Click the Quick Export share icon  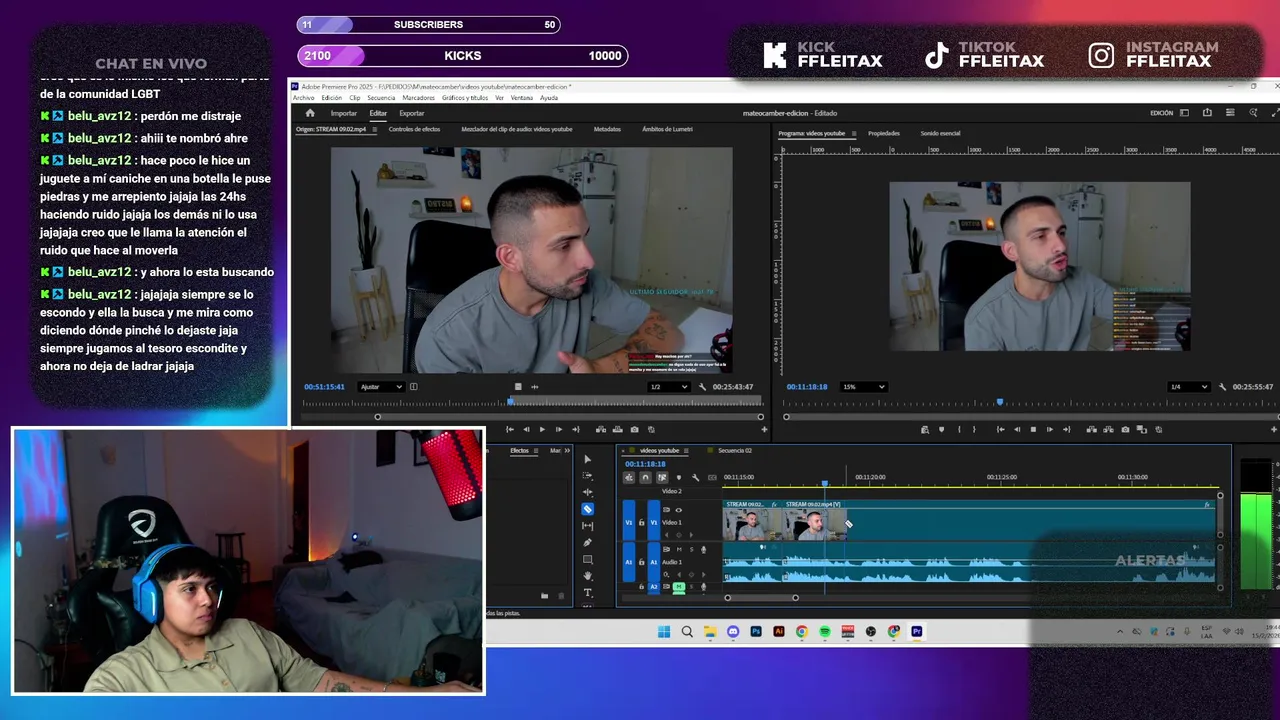tap(1207, 113)
